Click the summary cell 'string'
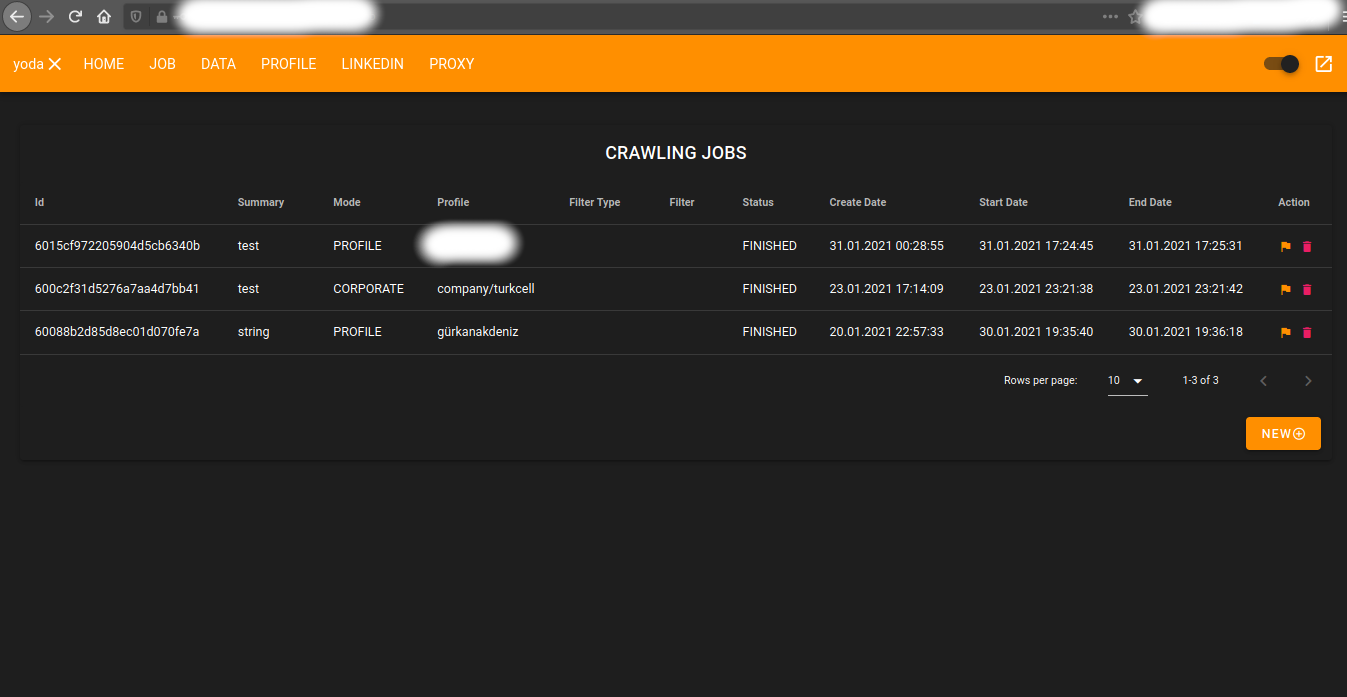The width and height of the screenshot is (1347, 697). (x=254, y=332)
